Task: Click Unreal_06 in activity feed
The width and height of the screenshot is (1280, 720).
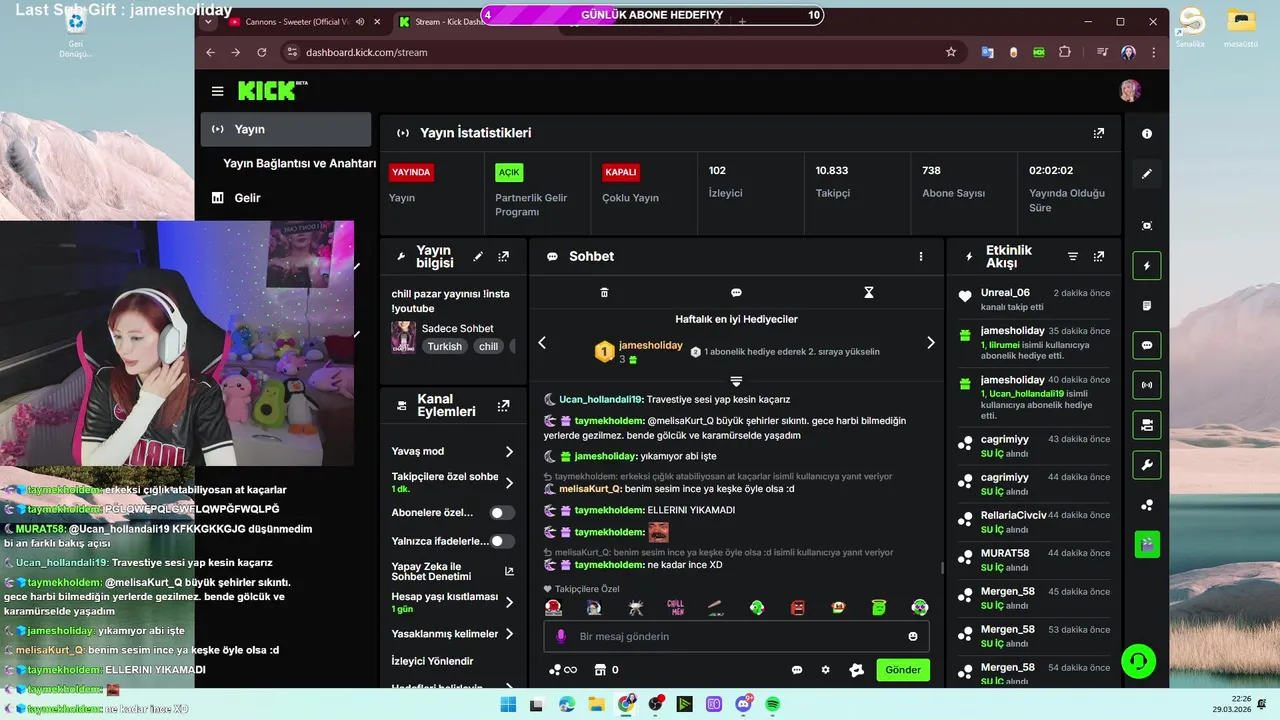Action: coord(1005,293)
